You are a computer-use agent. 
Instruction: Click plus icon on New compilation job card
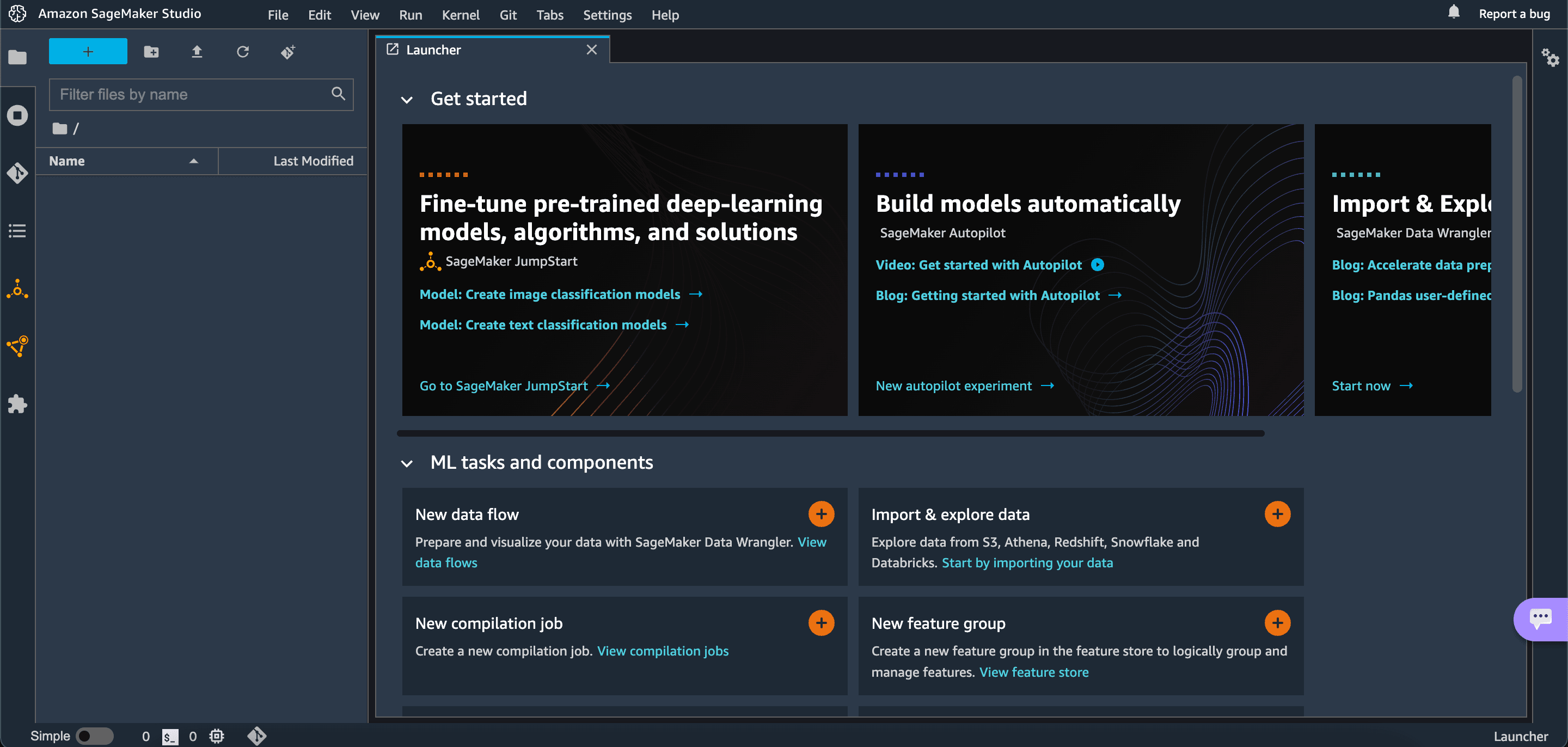point(821,623)
